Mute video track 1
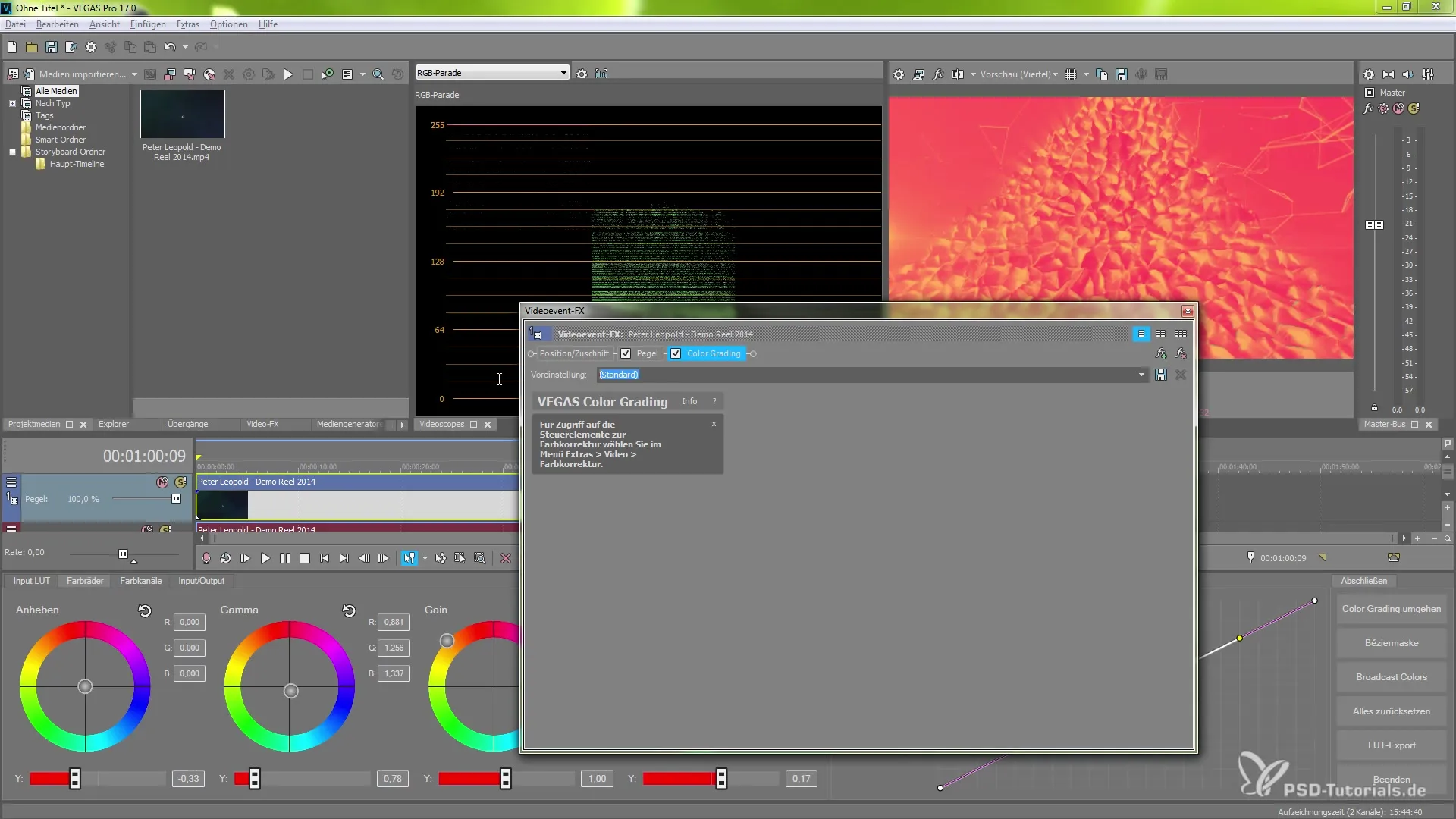 click(162, 482)
